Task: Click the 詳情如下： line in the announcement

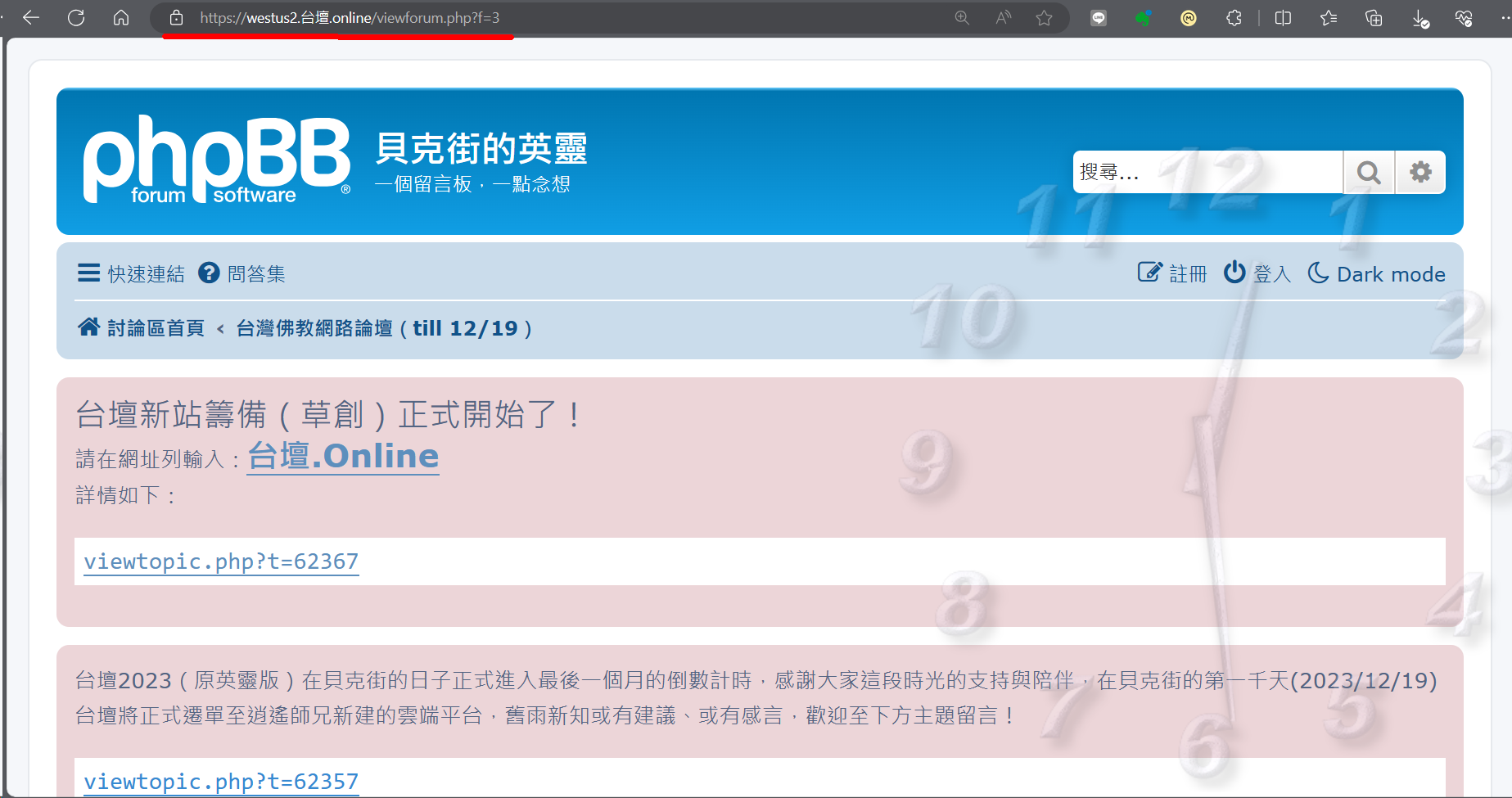Action: coord(125,495)
